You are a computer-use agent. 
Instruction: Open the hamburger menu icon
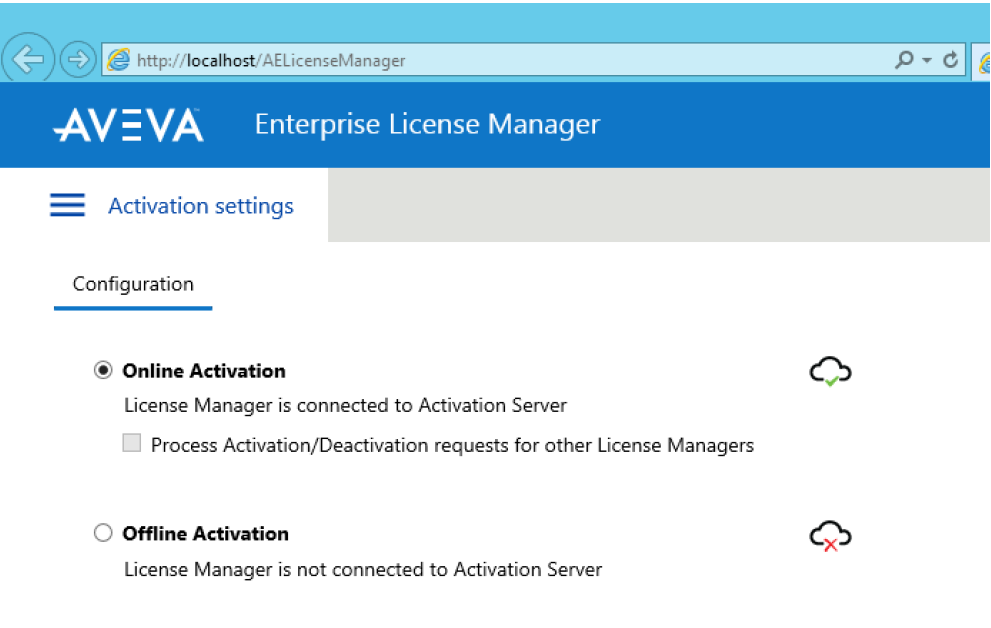(x=67, y=205)
